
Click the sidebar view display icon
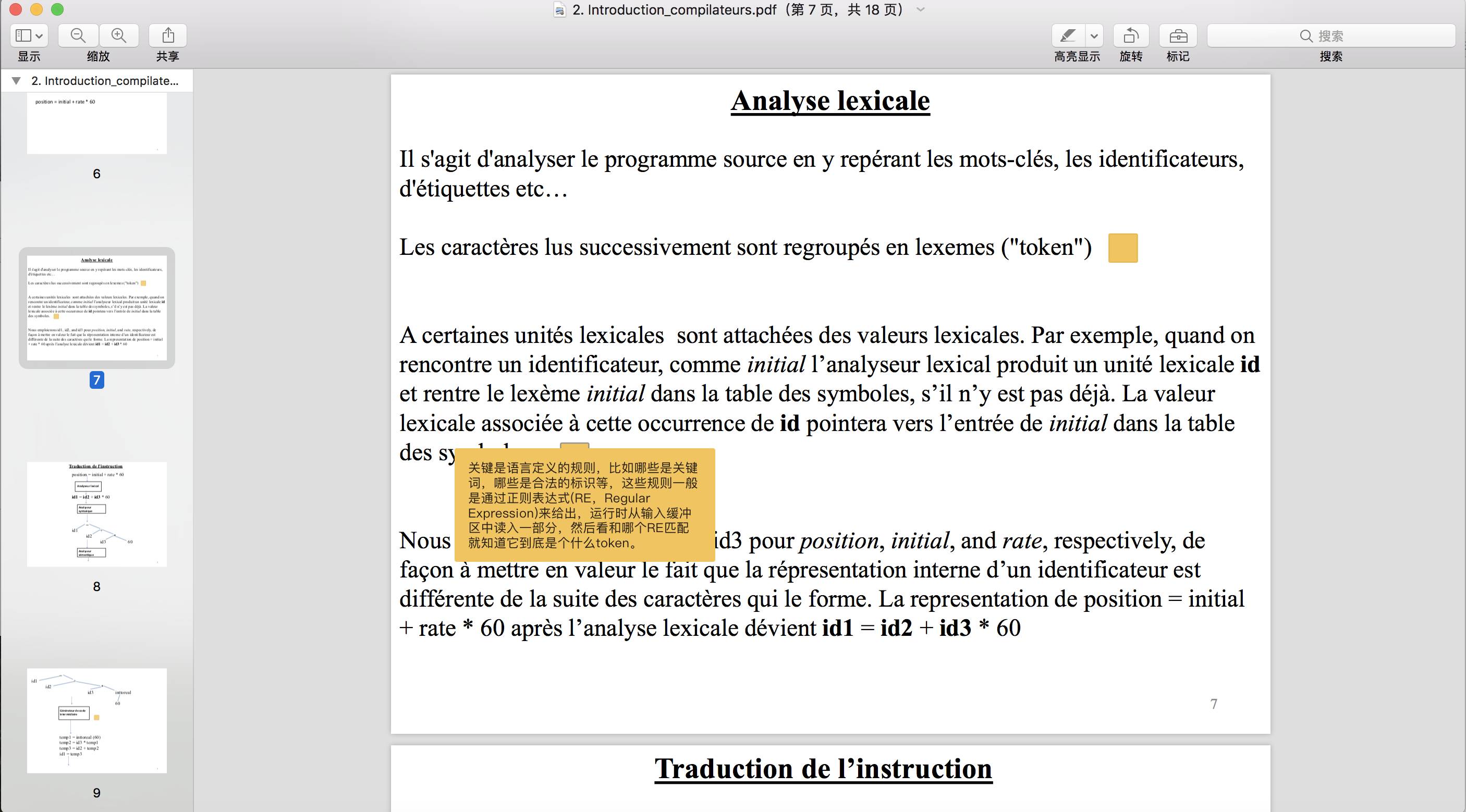pos(23,36)
